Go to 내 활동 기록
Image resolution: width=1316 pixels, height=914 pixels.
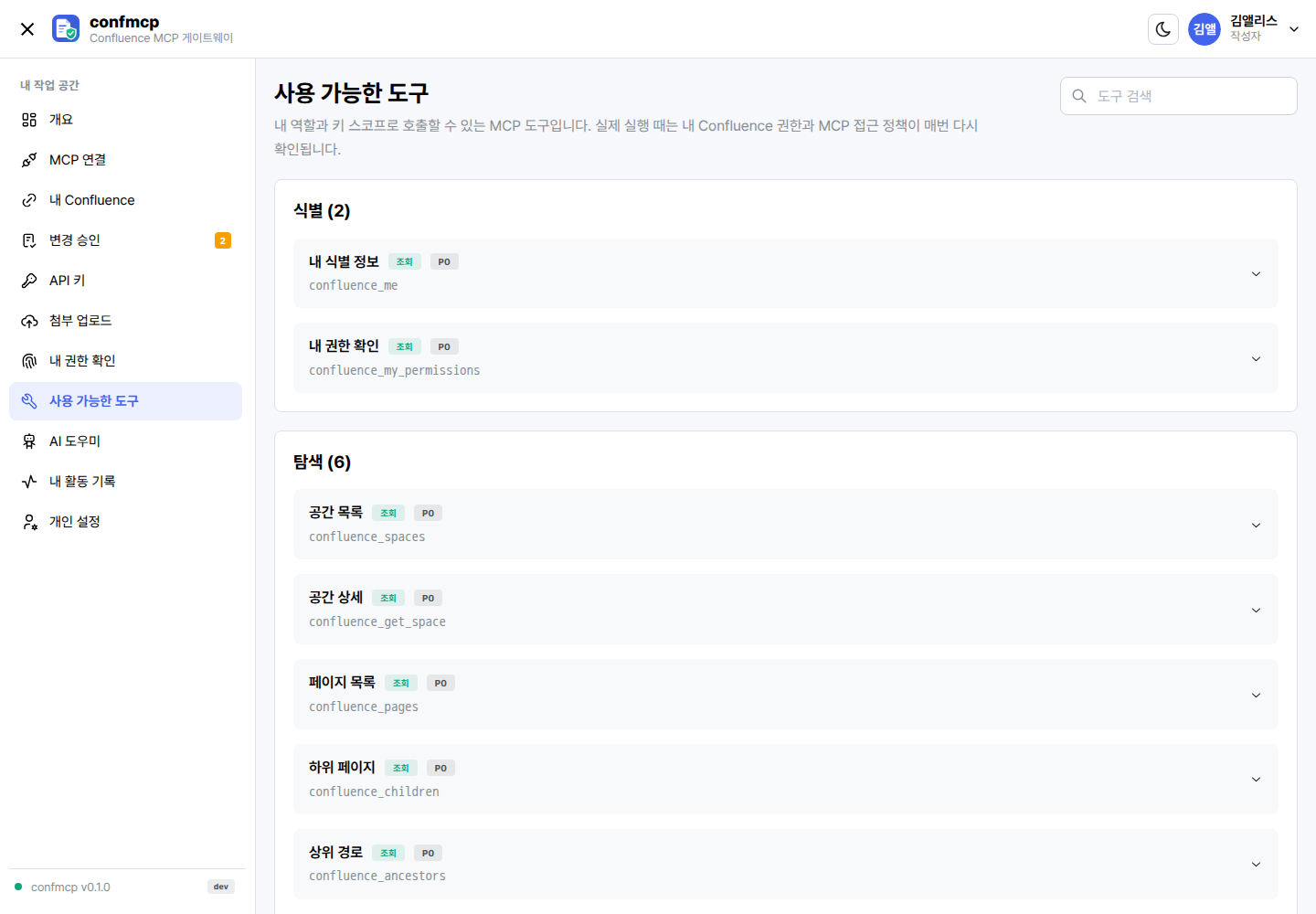(125, 482)
